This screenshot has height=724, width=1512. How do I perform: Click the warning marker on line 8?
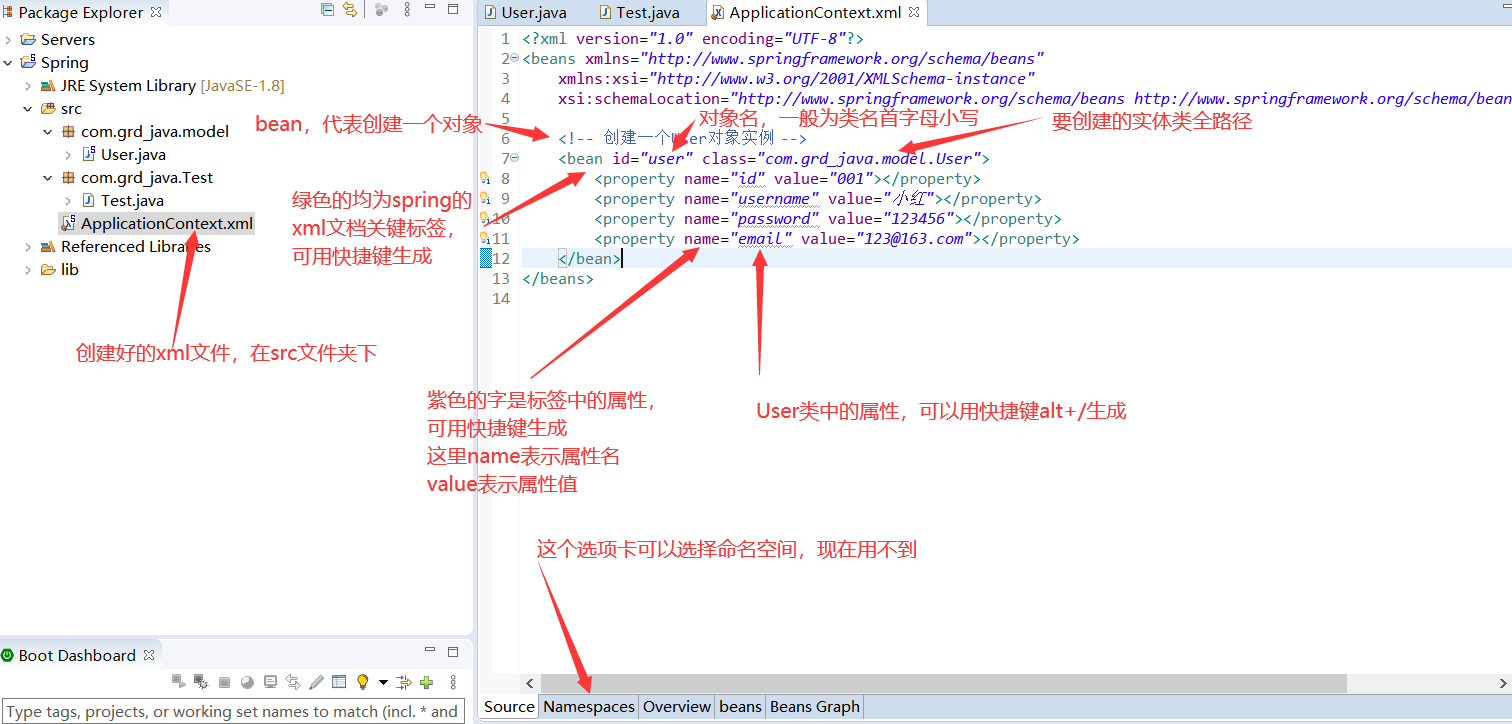(485, 179)
